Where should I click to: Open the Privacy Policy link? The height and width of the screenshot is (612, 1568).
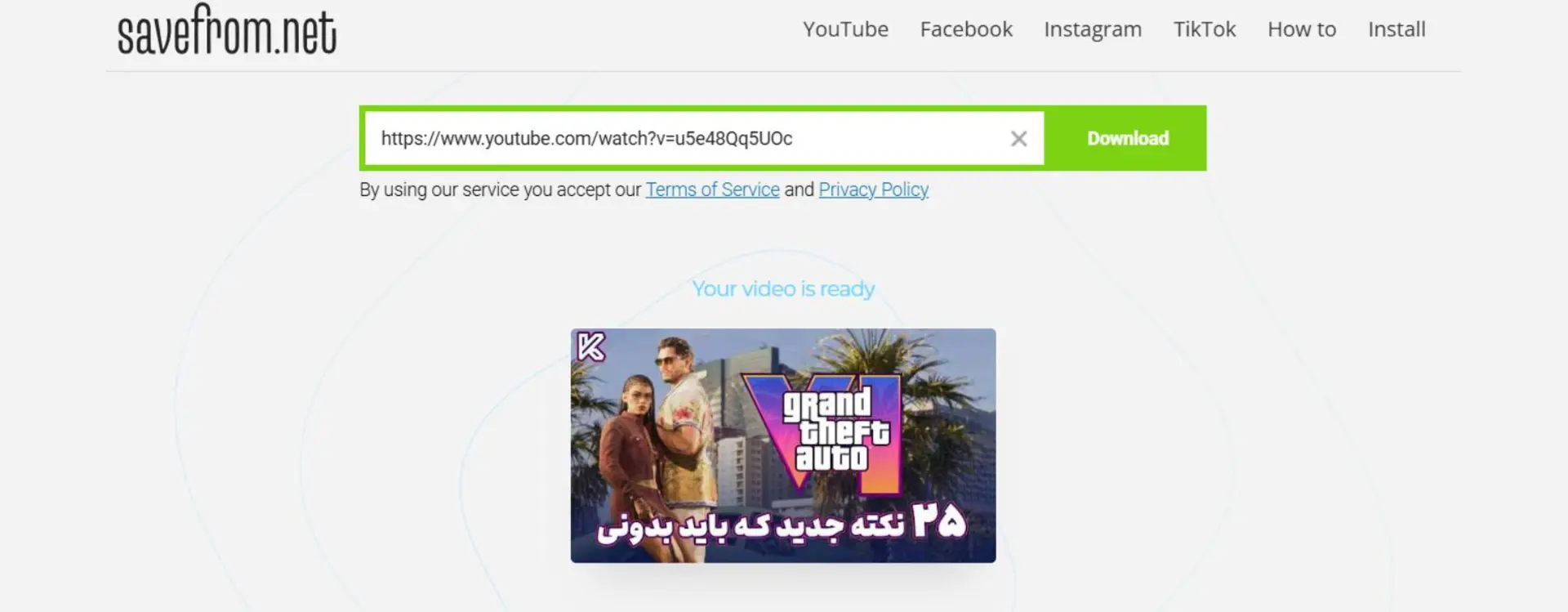click(873, 190)
